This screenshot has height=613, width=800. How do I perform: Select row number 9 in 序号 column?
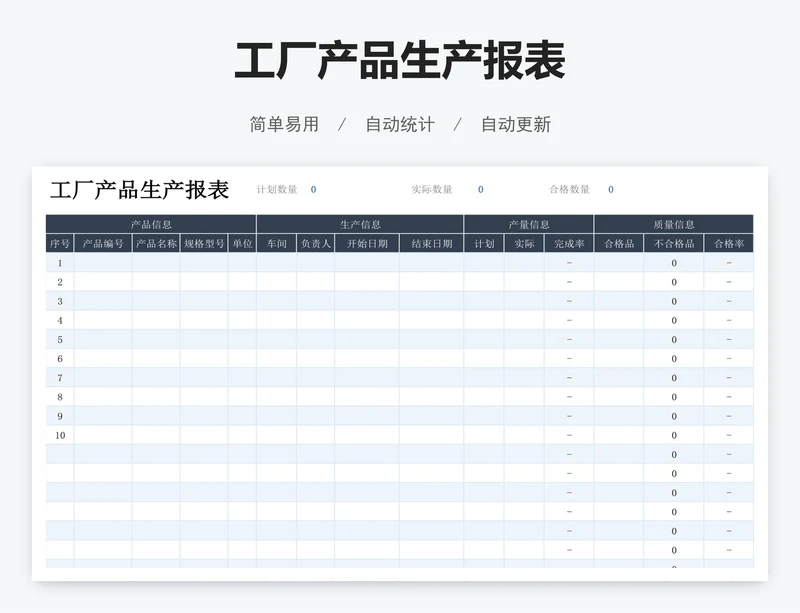click(x=60, y=416)
